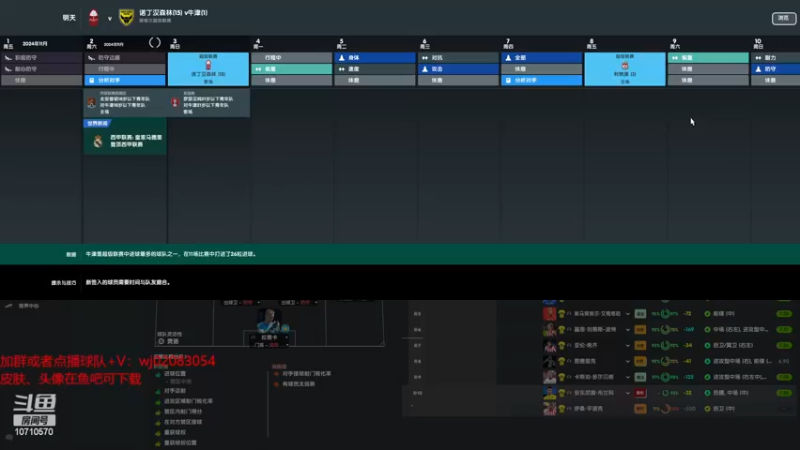Click the button in the top-right corner
The height and width of the screenshot is (450, 800).
coord(784,18)
